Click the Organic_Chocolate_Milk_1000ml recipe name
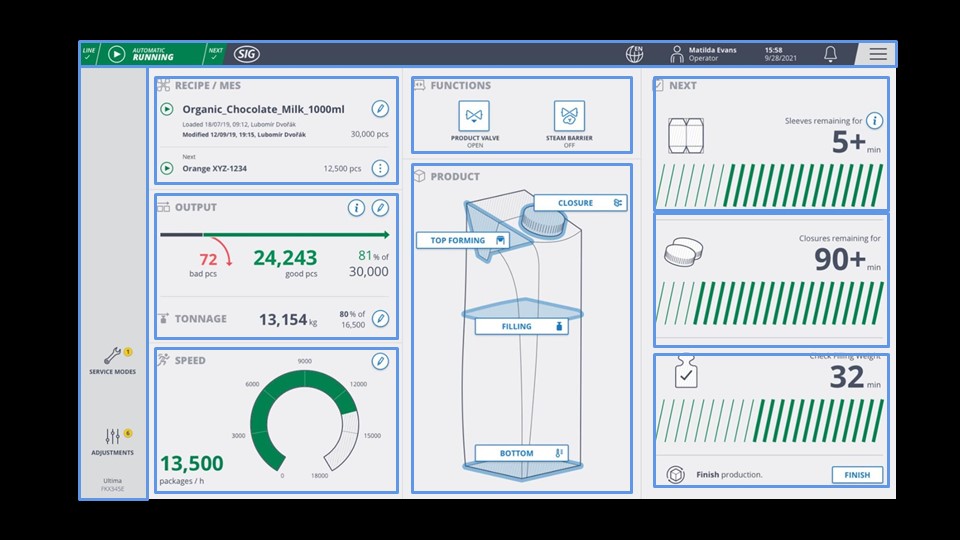The width and height of the screenshot is (960, 540). click(x=263, y=109)
